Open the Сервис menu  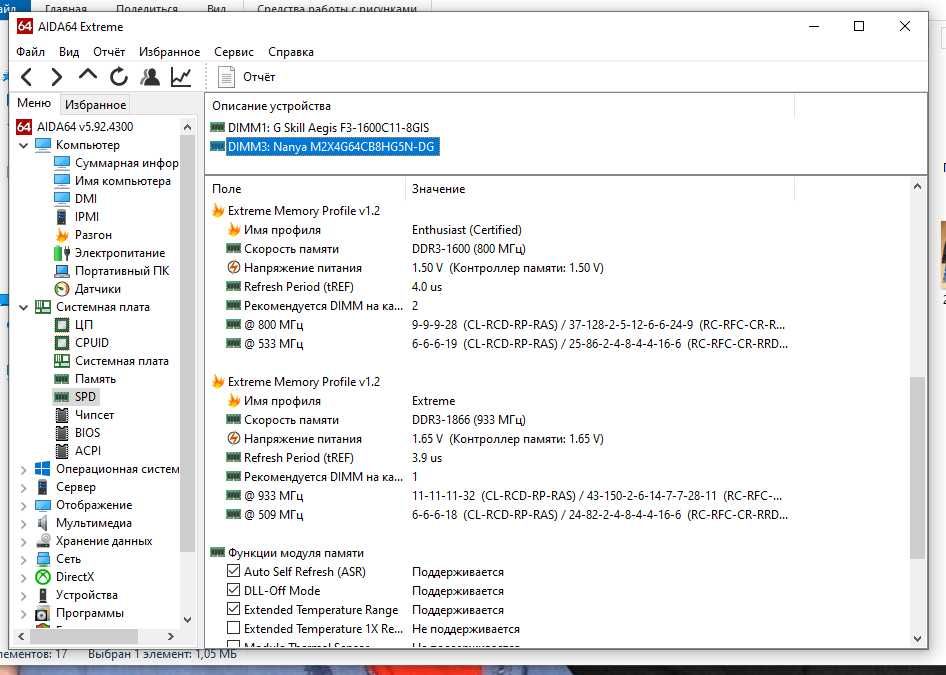(x=233, y=52)
